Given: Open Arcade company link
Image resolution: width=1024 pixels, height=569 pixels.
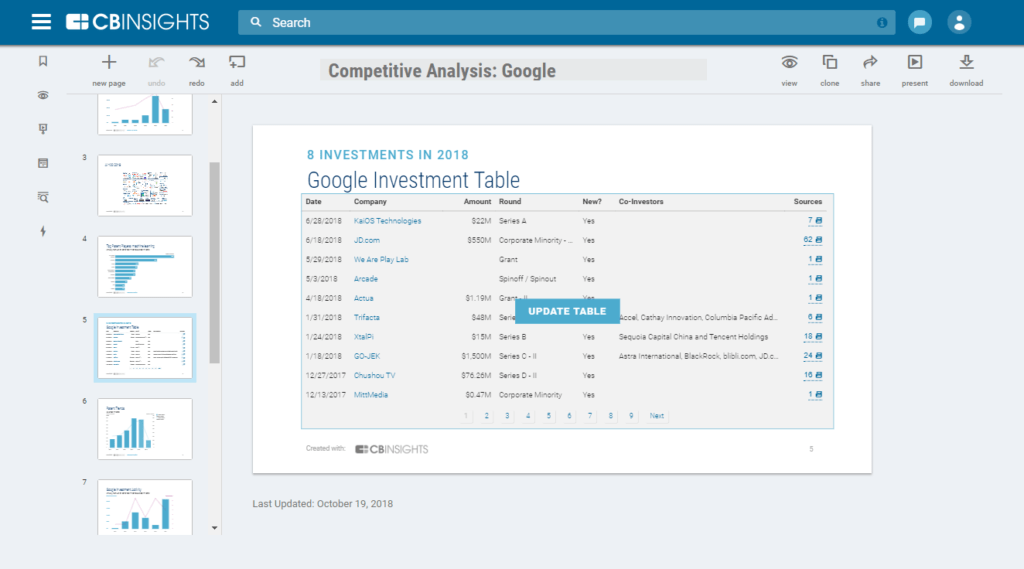Looking at the screenshot, I should [366, 279].
